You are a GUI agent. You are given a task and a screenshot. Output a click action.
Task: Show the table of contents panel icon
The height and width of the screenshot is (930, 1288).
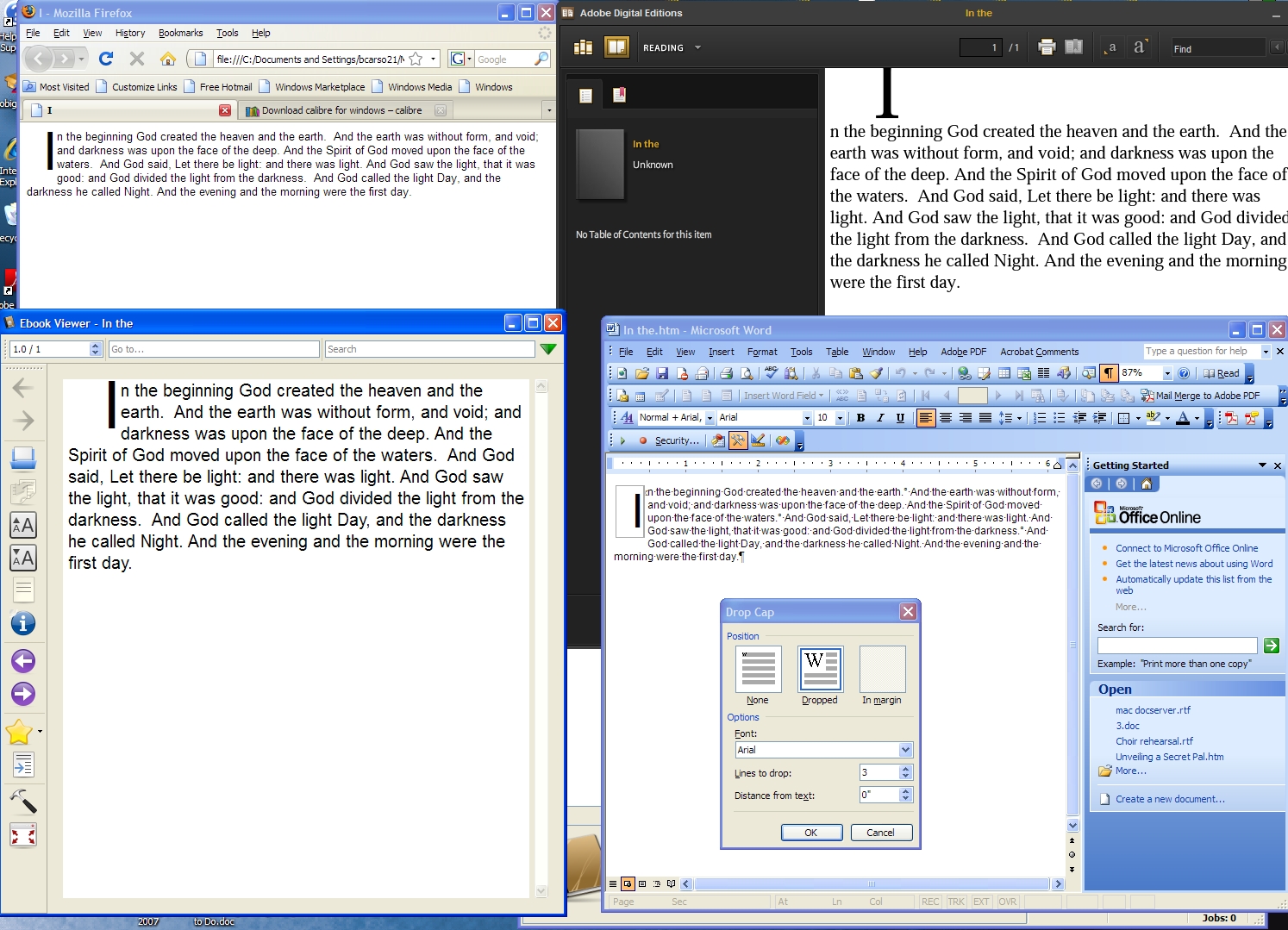586,96
